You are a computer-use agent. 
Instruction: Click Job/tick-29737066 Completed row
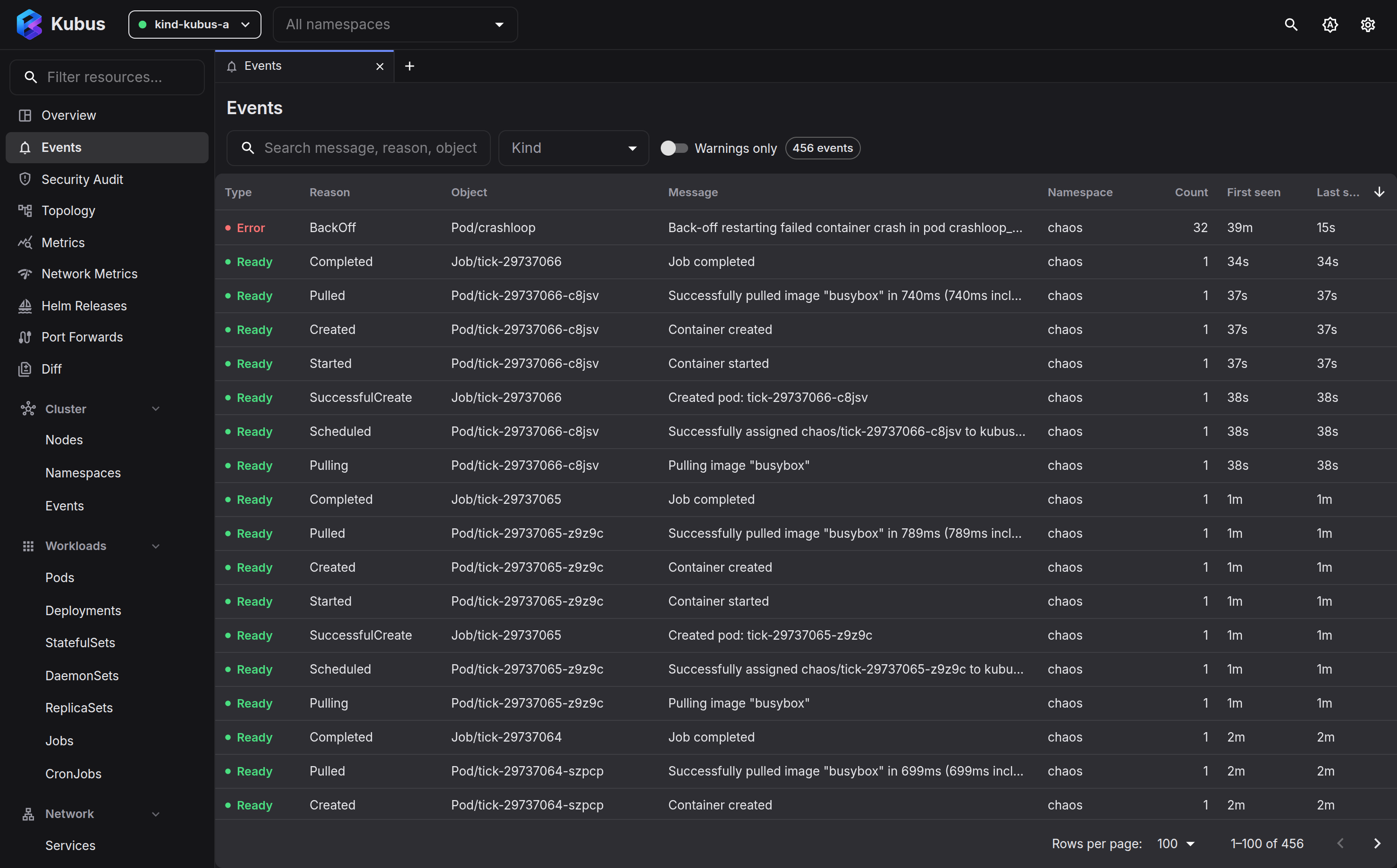806,262
